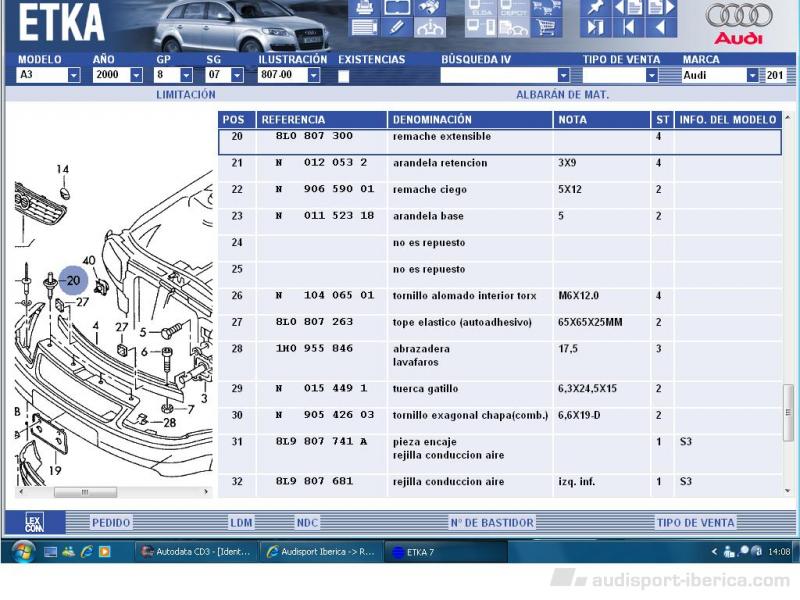Click TIPO DE VENTA button beside Nº DE BASTIDOR

[695, 522]
